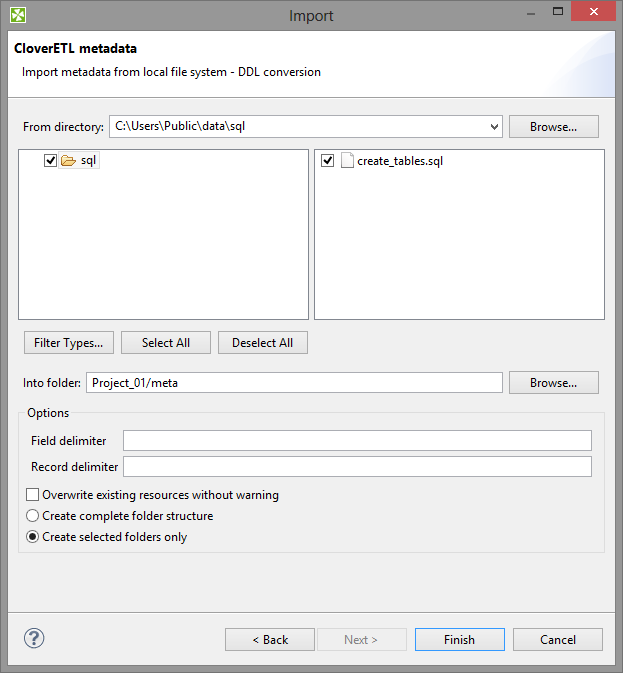Click the Finish button
Viewport: 623px width, 673px height.
click(x=460, y=640)
